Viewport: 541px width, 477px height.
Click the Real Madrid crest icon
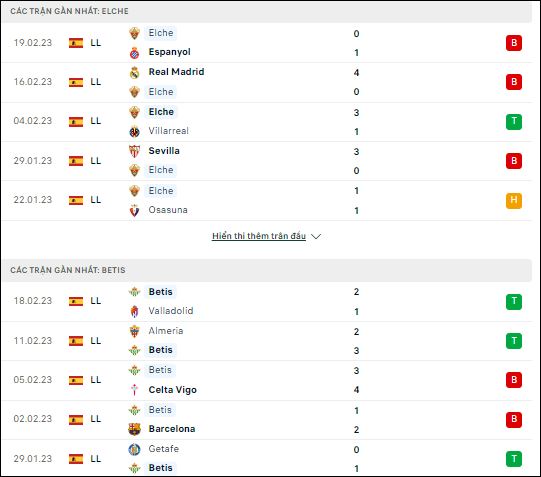coord(134,72)
